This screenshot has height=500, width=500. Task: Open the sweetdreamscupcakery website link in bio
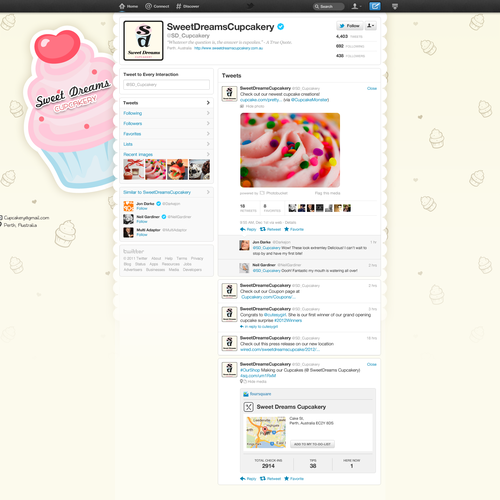click(228, 48)
